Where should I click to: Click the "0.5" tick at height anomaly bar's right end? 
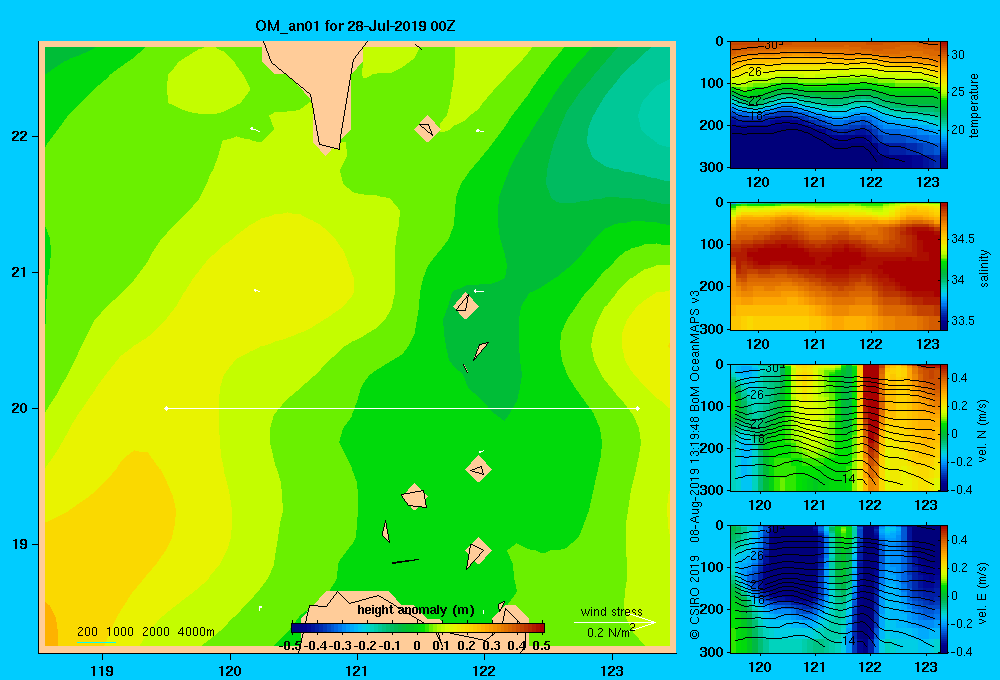(541, 646)
